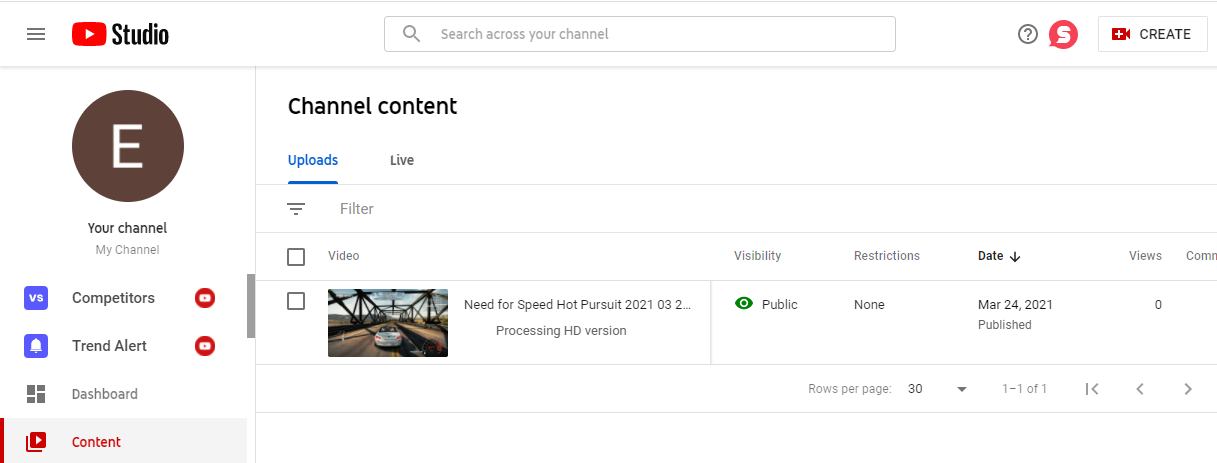Click the views count 0 cell

pos(1158,305)
